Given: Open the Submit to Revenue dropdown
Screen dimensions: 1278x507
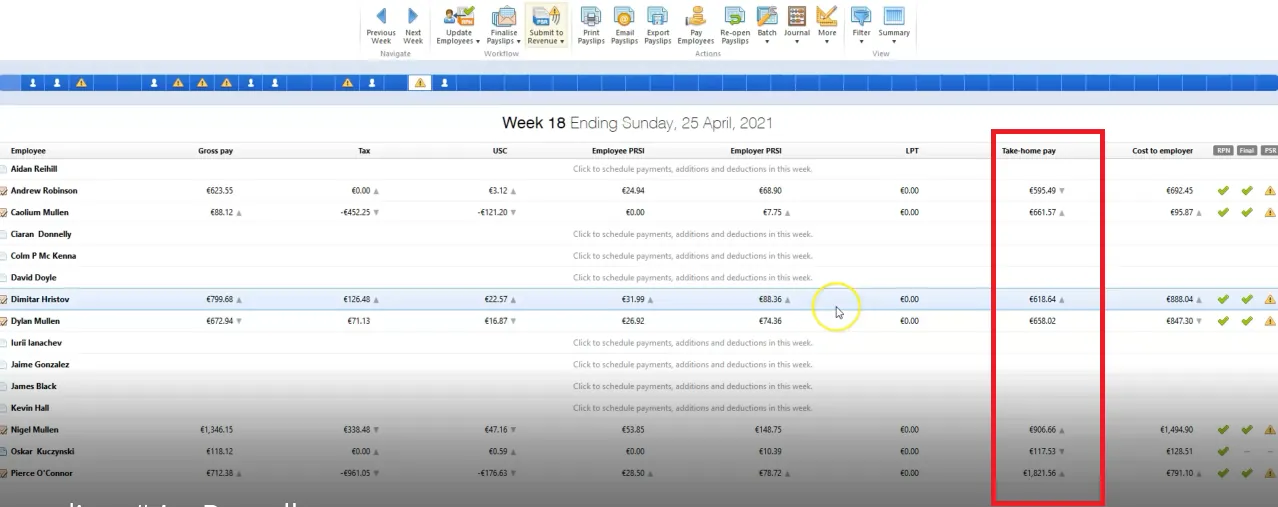Looking at the screenshot, I should (547, 25).
